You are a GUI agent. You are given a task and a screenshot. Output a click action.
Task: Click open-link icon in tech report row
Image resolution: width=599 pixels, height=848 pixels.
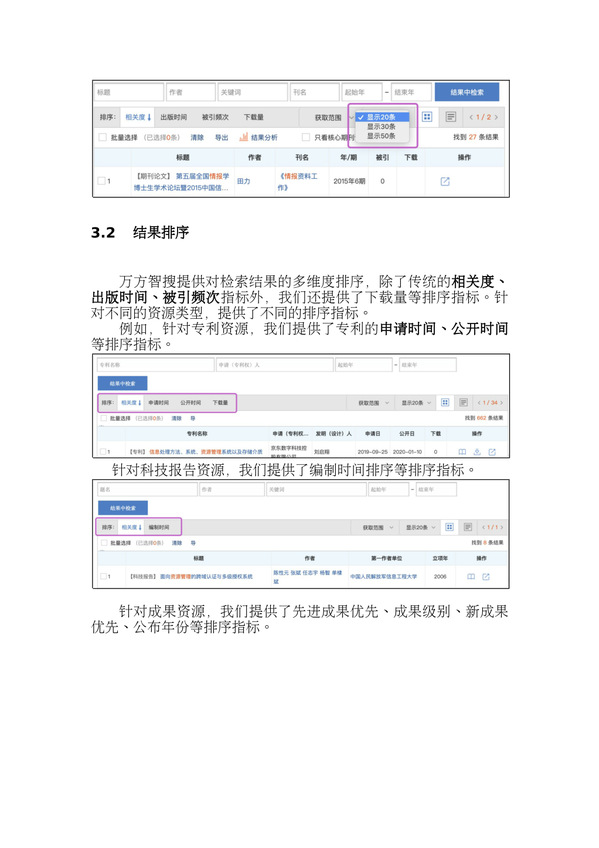(486, 577)
